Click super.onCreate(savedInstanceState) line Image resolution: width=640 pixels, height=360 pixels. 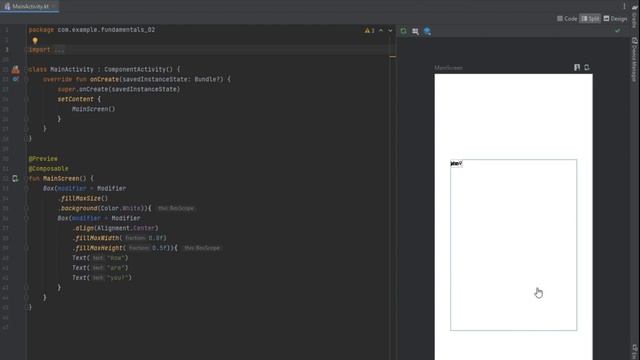[118, 89]
